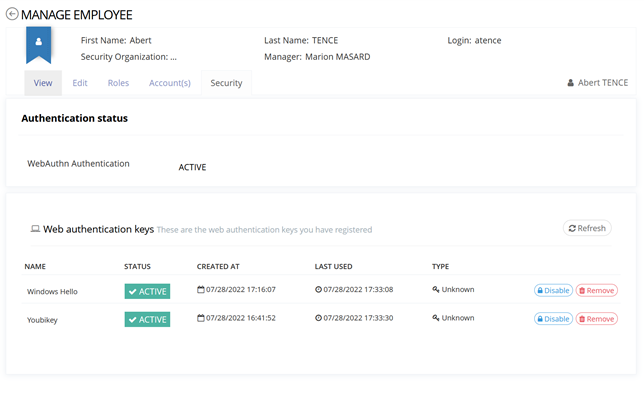Click clock icon in Youbikey last used
The image size is (644, 393).
[318, 318]
